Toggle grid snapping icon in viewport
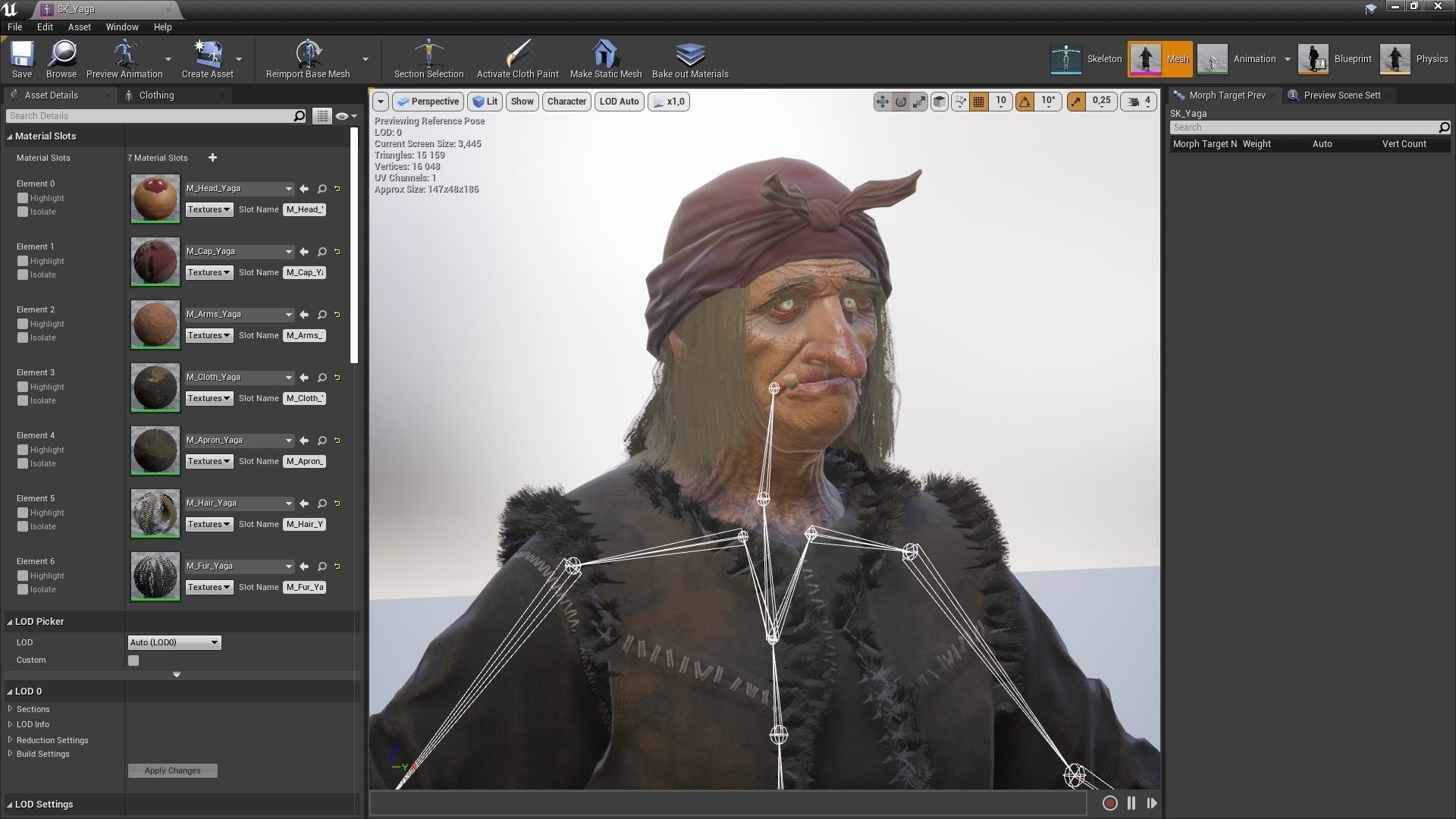Screen dimensions: 1456x819 979,102
